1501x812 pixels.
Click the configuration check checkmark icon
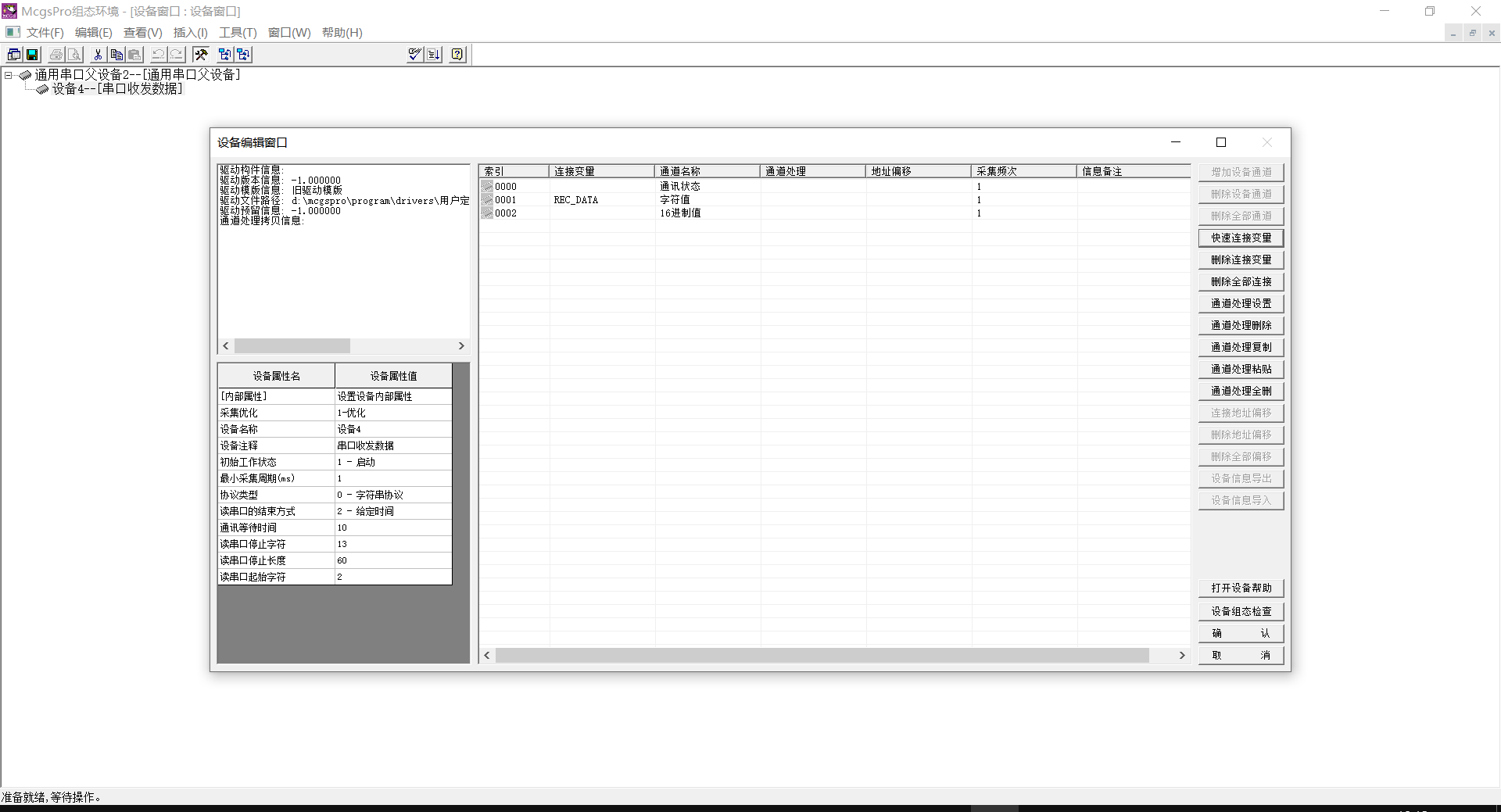415,54
